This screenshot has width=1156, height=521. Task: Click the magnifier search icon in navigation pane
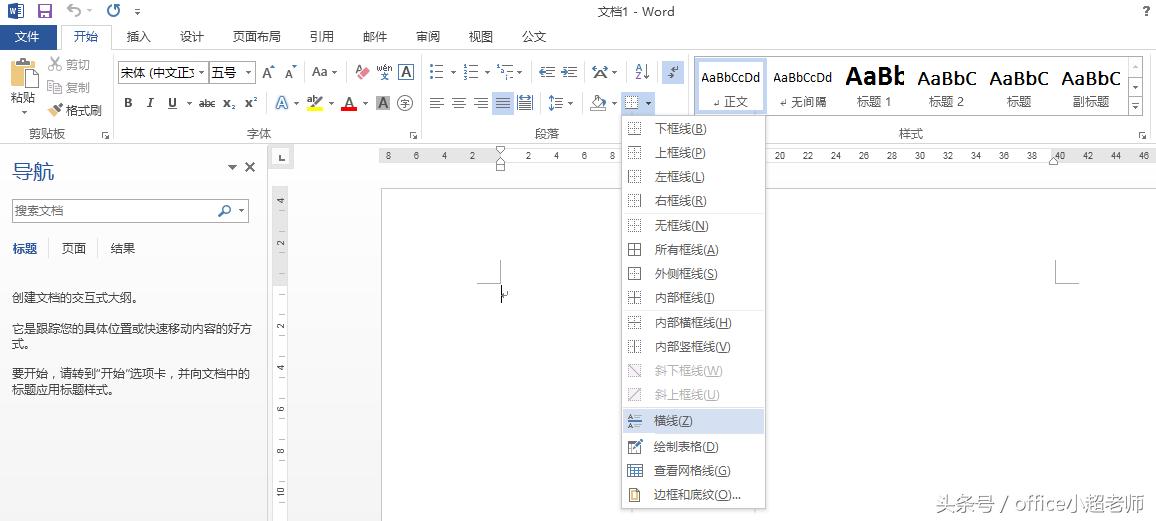225,211
